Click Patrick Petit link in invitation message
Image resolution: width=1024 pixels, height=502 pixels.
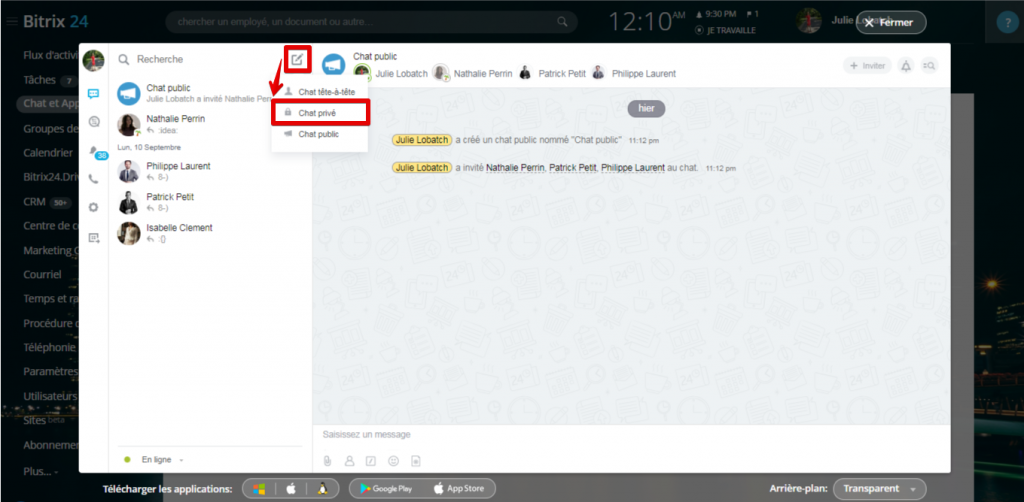[x=573, y=168]
